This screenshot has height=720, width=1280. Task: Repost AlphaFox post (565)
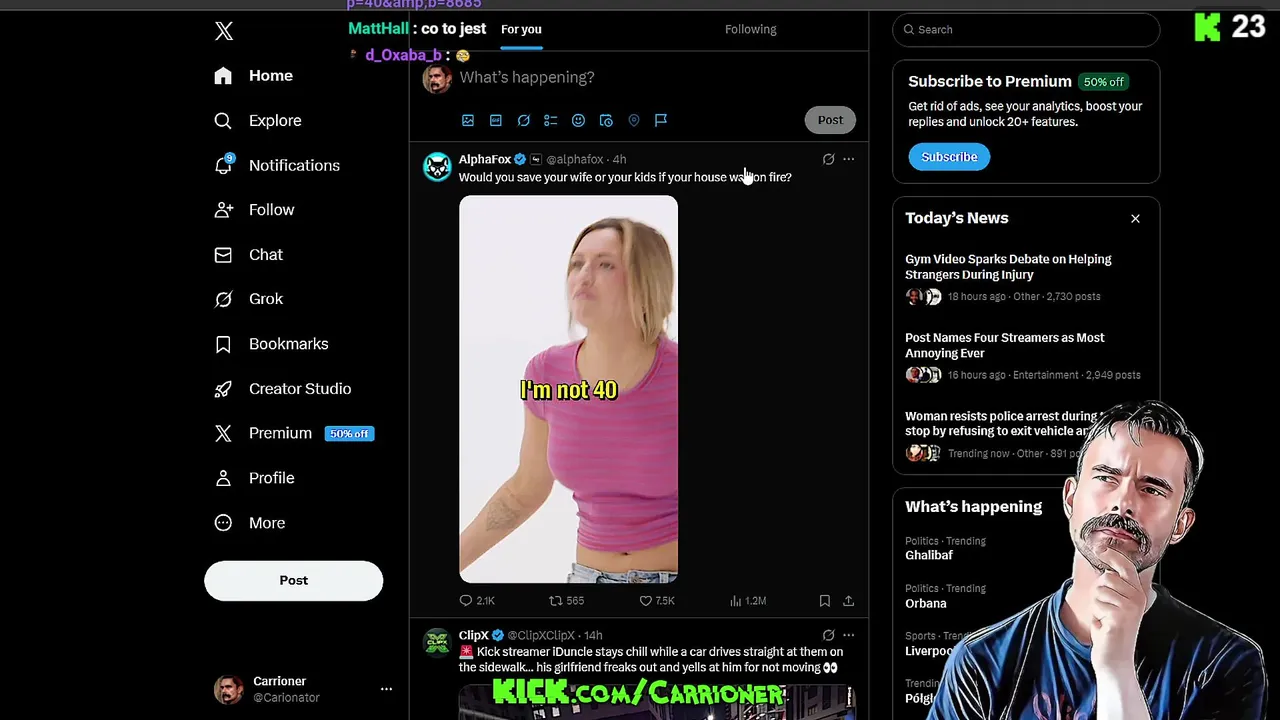tap(566, 601)
